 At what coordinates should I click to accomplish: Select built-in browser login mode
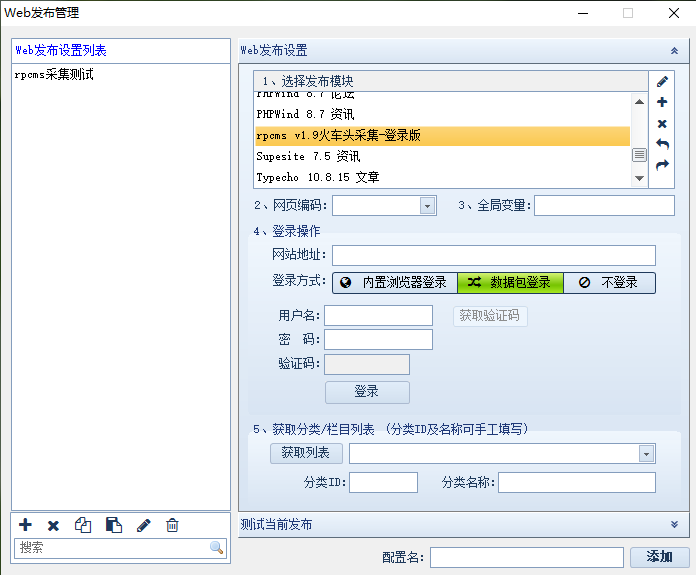[x=395, y=283]
